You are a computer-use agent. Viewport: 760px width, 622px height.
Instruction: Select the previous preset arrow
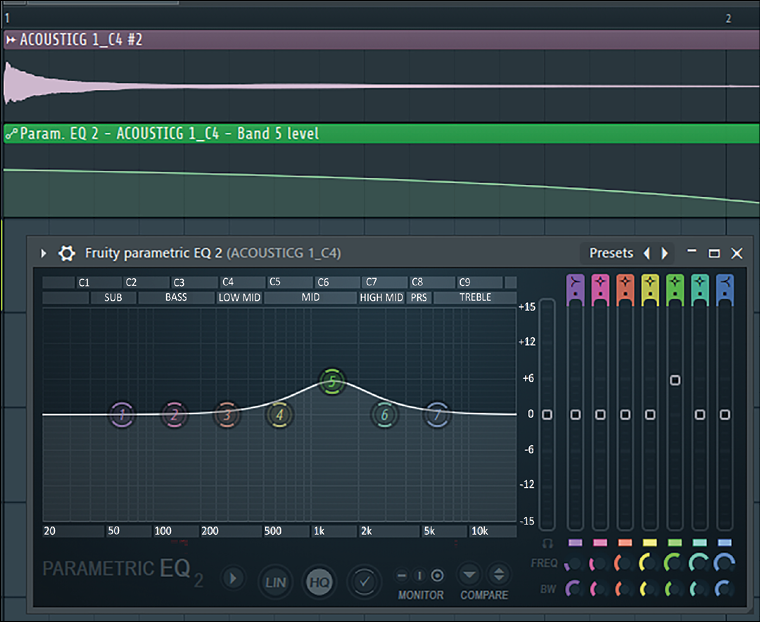(647, 253)
